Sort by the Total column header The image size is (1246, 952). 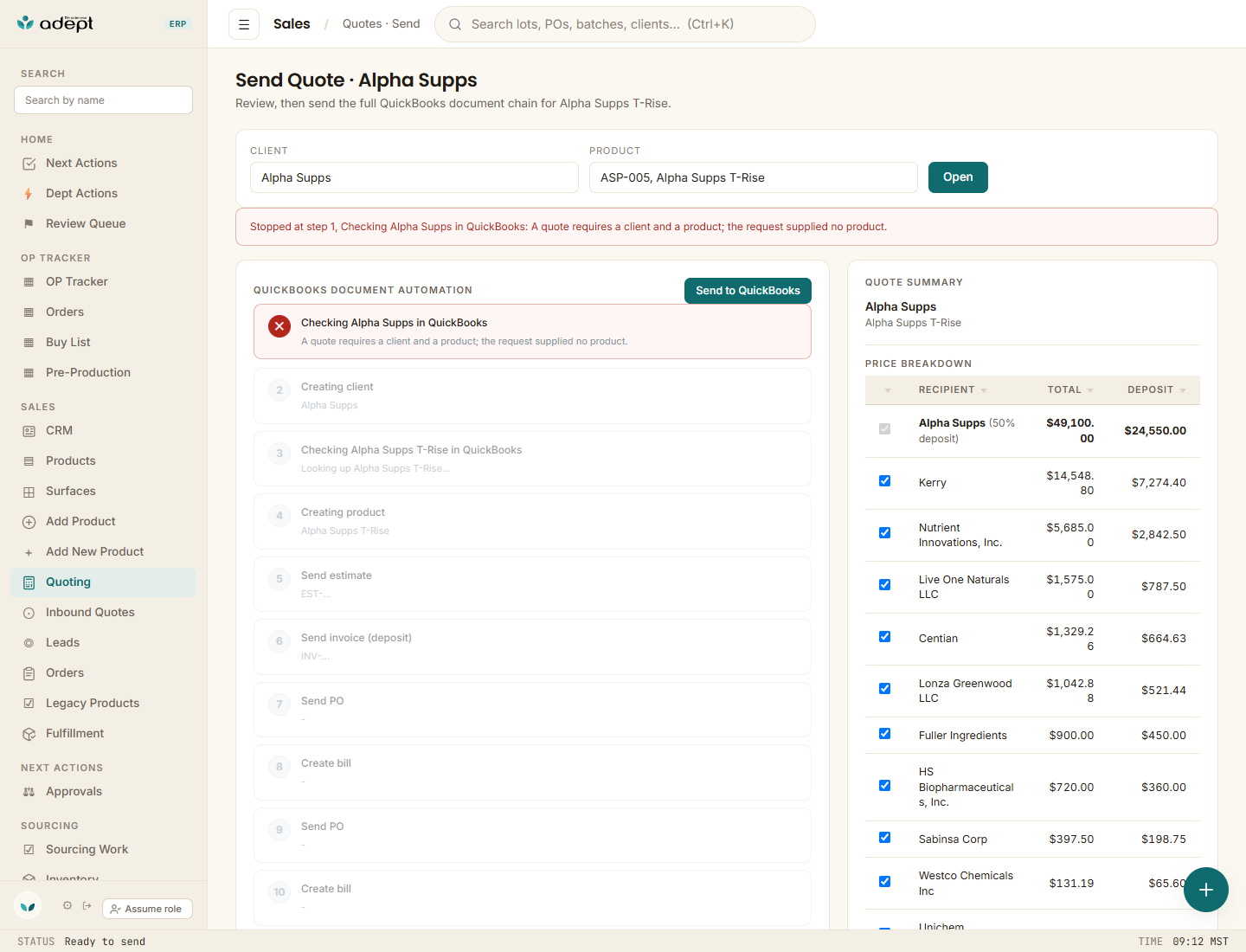(1070, 390)
